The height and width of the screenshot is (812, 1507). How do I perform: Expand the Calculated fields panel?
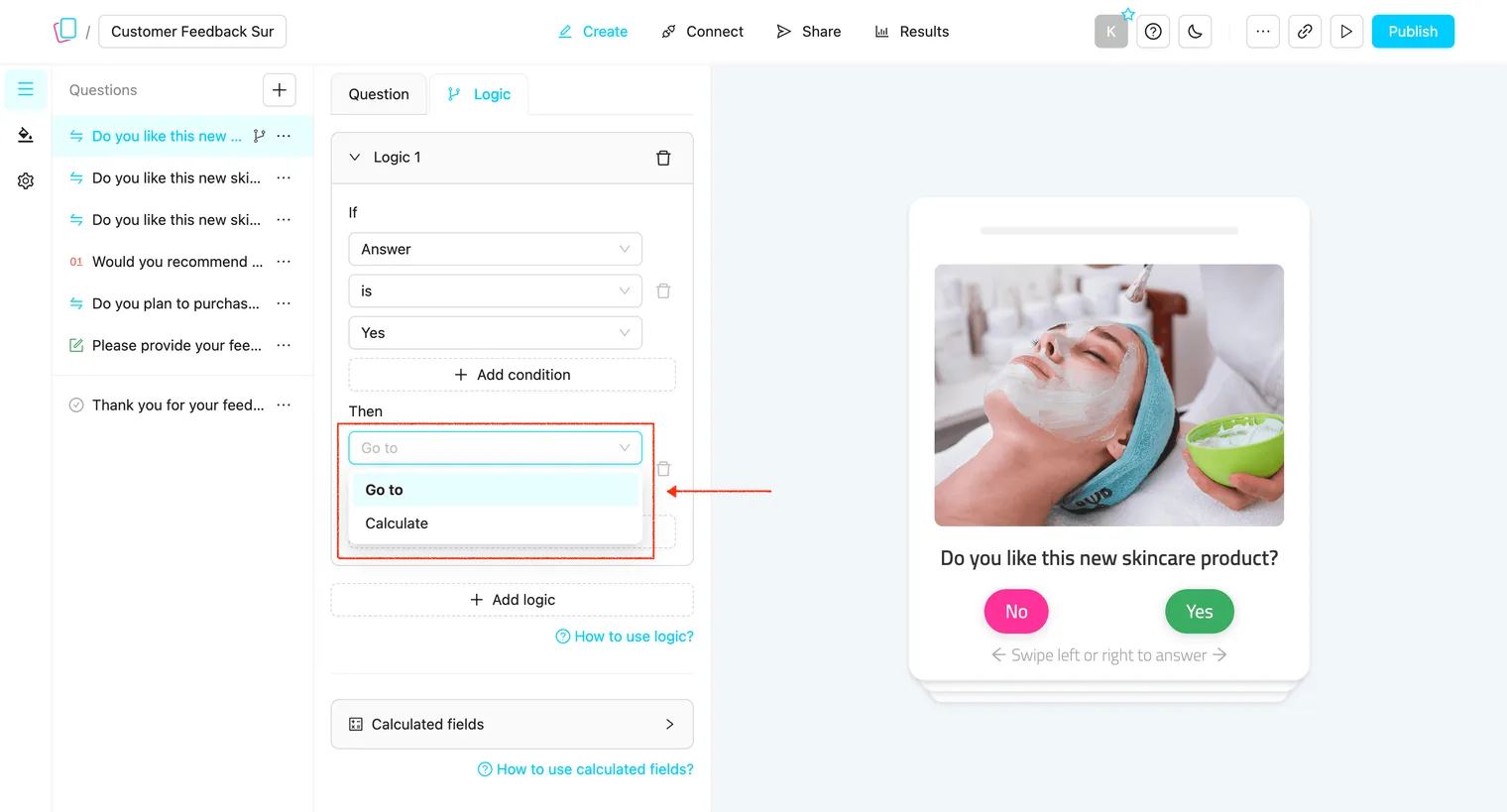[x=512, y=725]
